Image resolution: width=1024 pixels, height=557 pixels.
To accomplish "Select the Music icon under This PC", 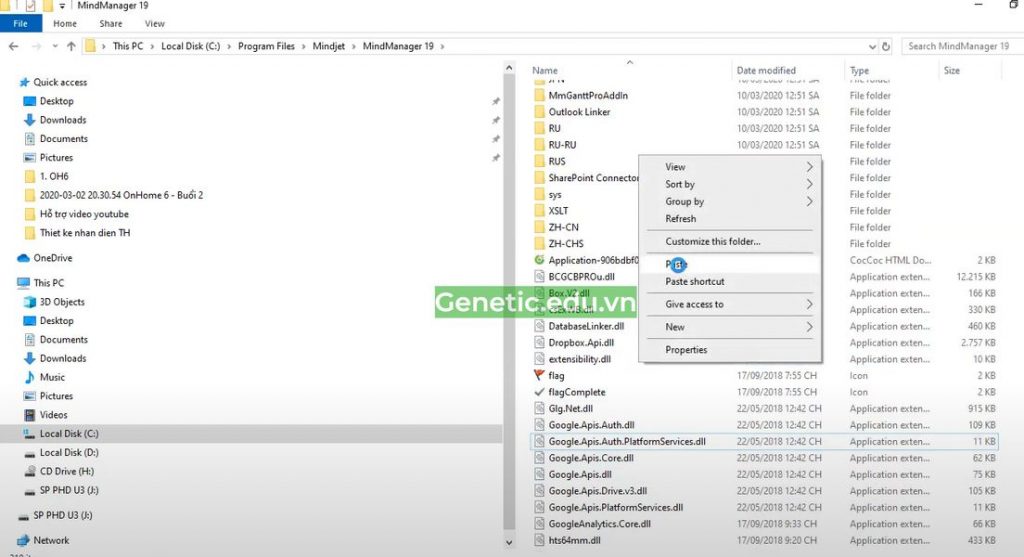I will pyautogui.click(x=29, y=377).
